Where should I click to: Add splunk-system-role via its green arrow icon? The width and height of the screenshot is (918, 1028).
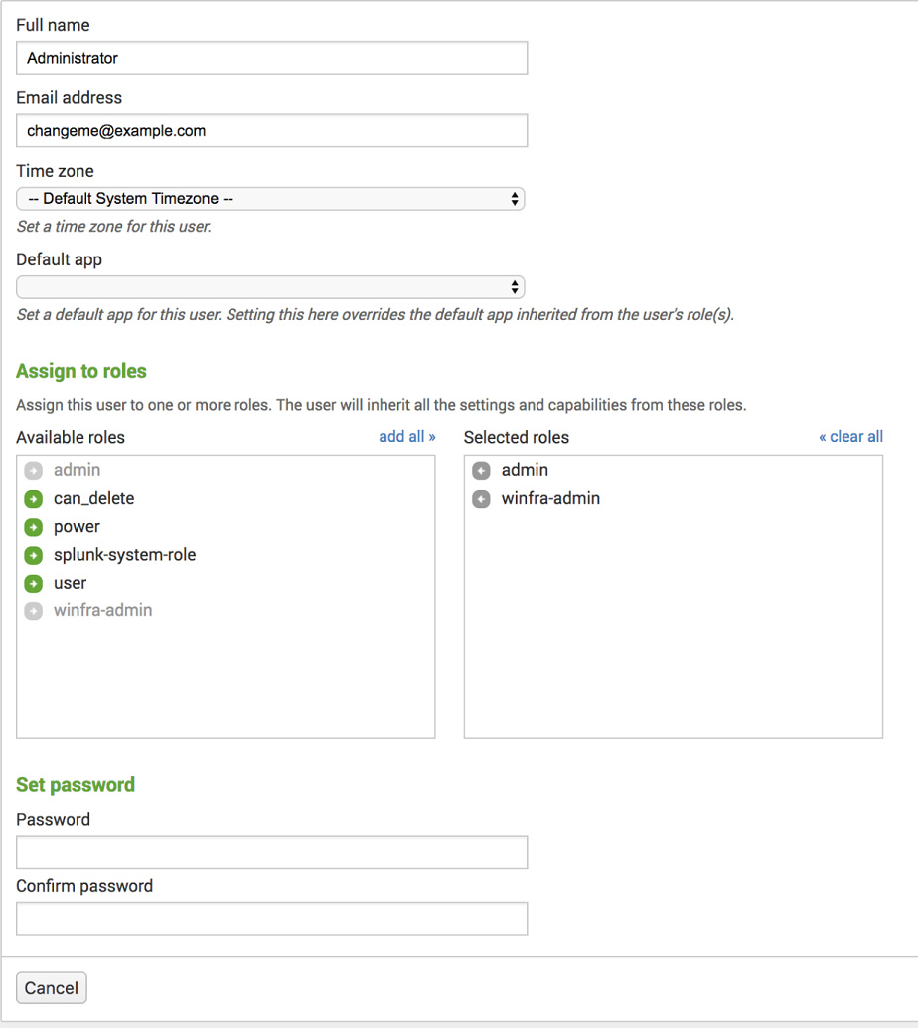point(34,555)
